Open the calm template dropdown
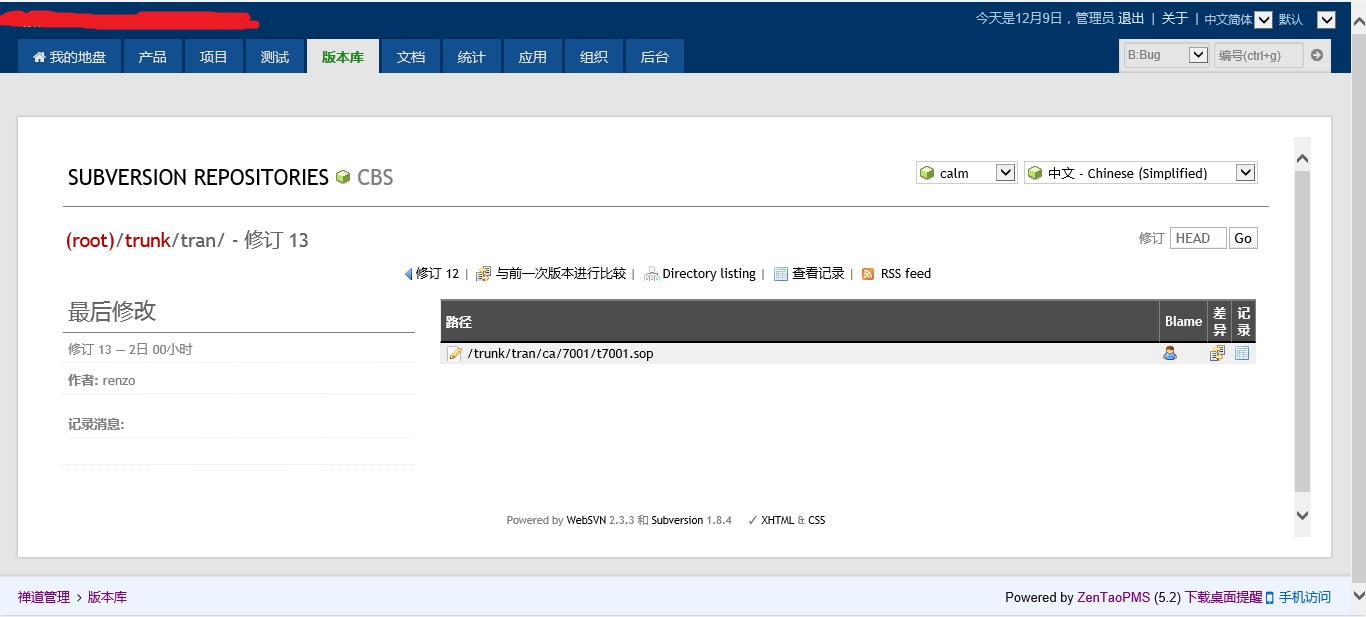Viewport: 1366px width, 617px height. coord(966,173)
